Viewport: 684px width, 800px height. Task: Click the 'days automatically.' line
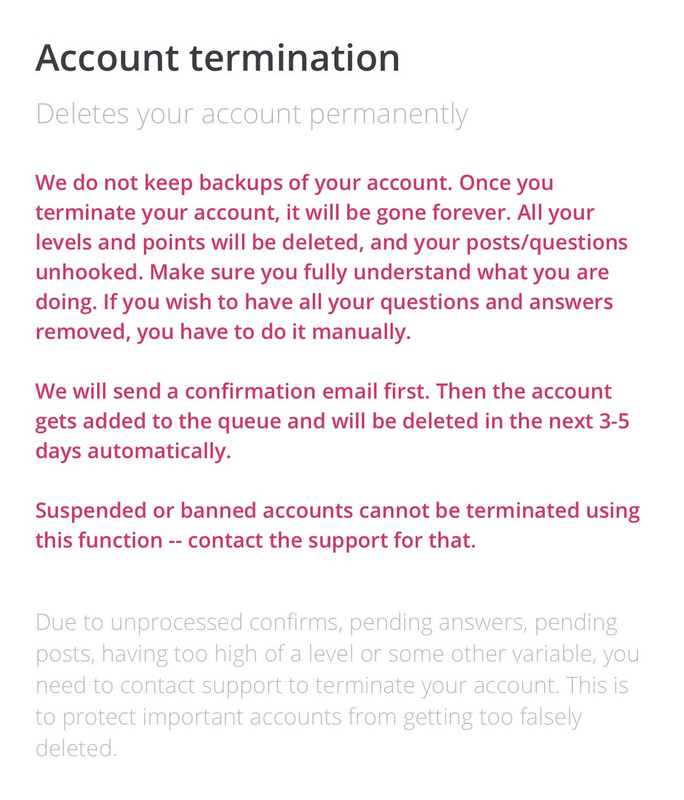[133, 452]
